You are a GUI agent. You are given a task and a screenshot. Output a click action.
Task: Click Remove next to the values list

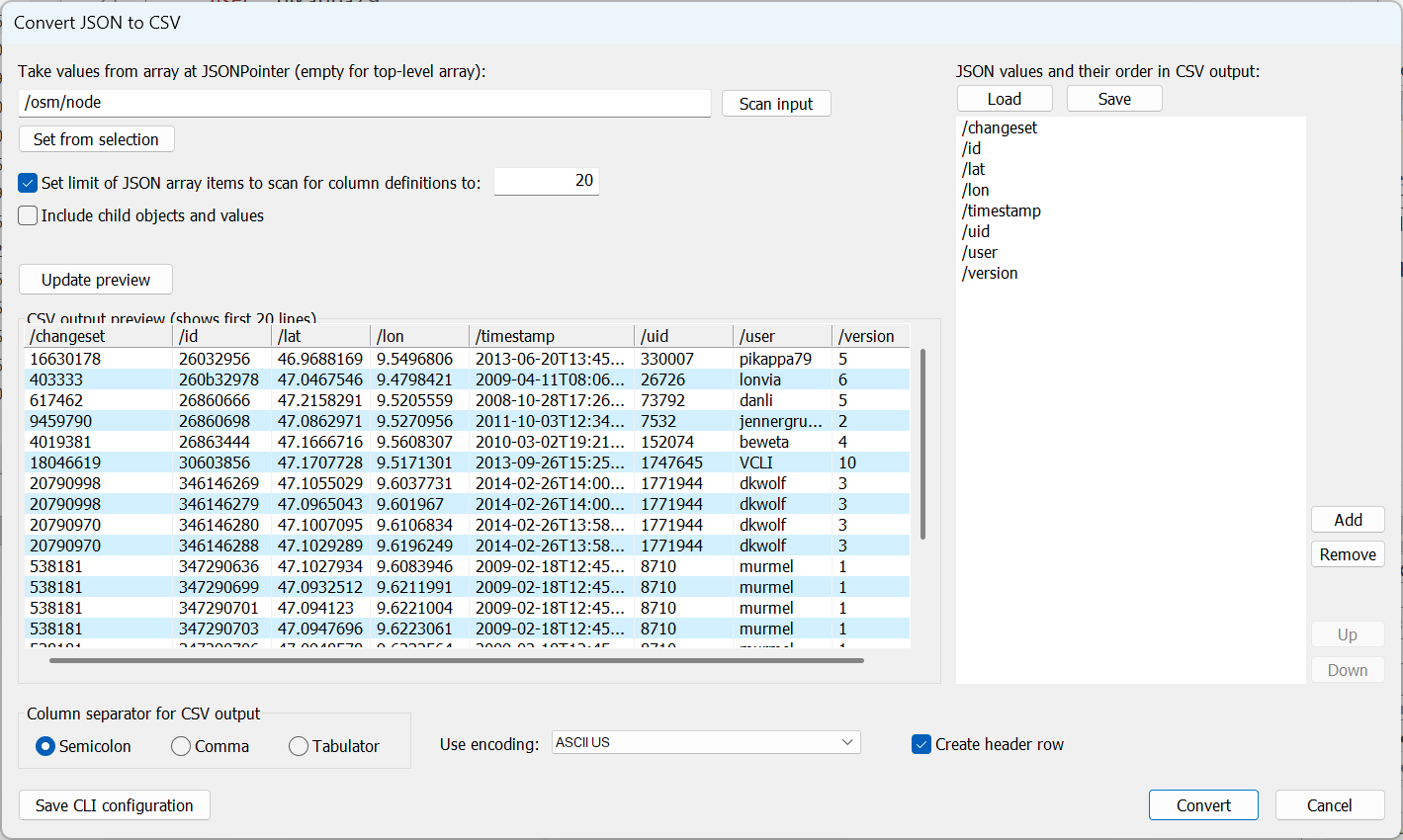point(1348,554)
